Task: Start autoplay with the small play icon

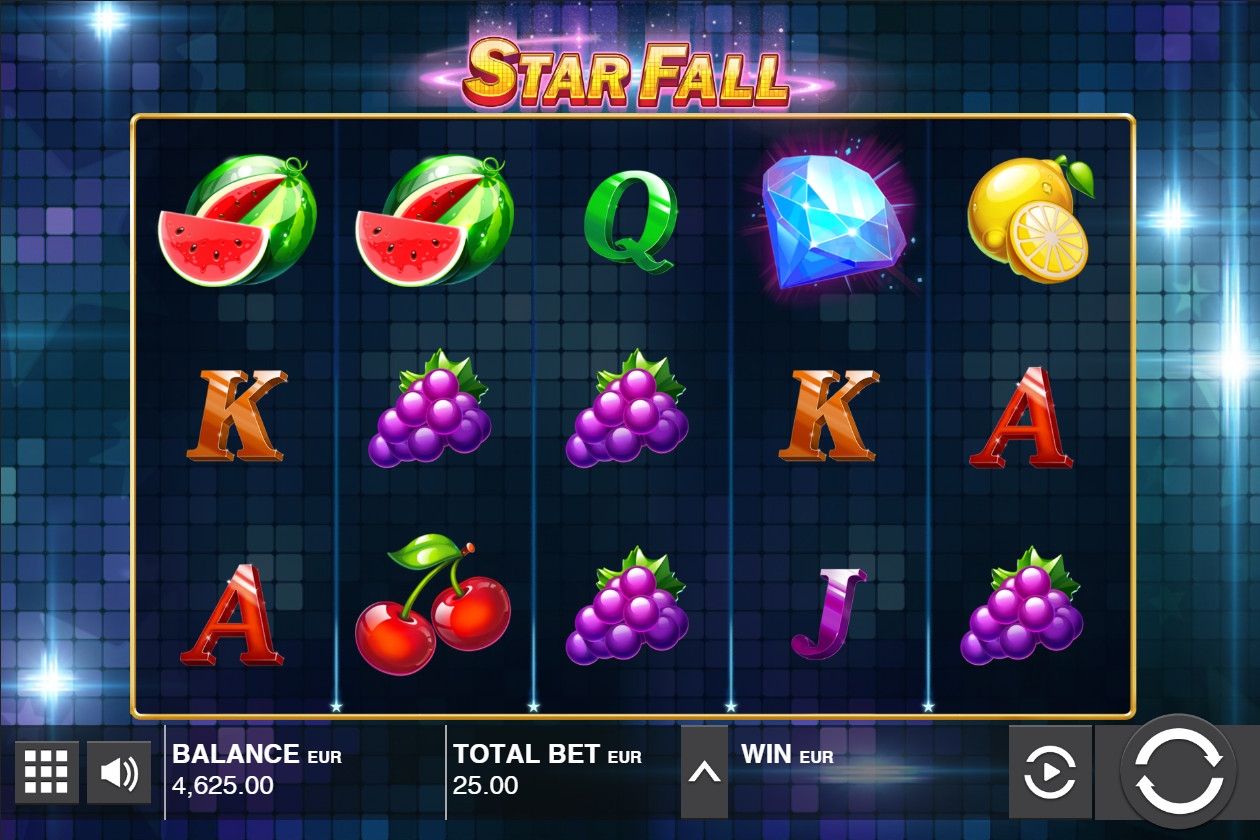Action: pos(1050,772)
